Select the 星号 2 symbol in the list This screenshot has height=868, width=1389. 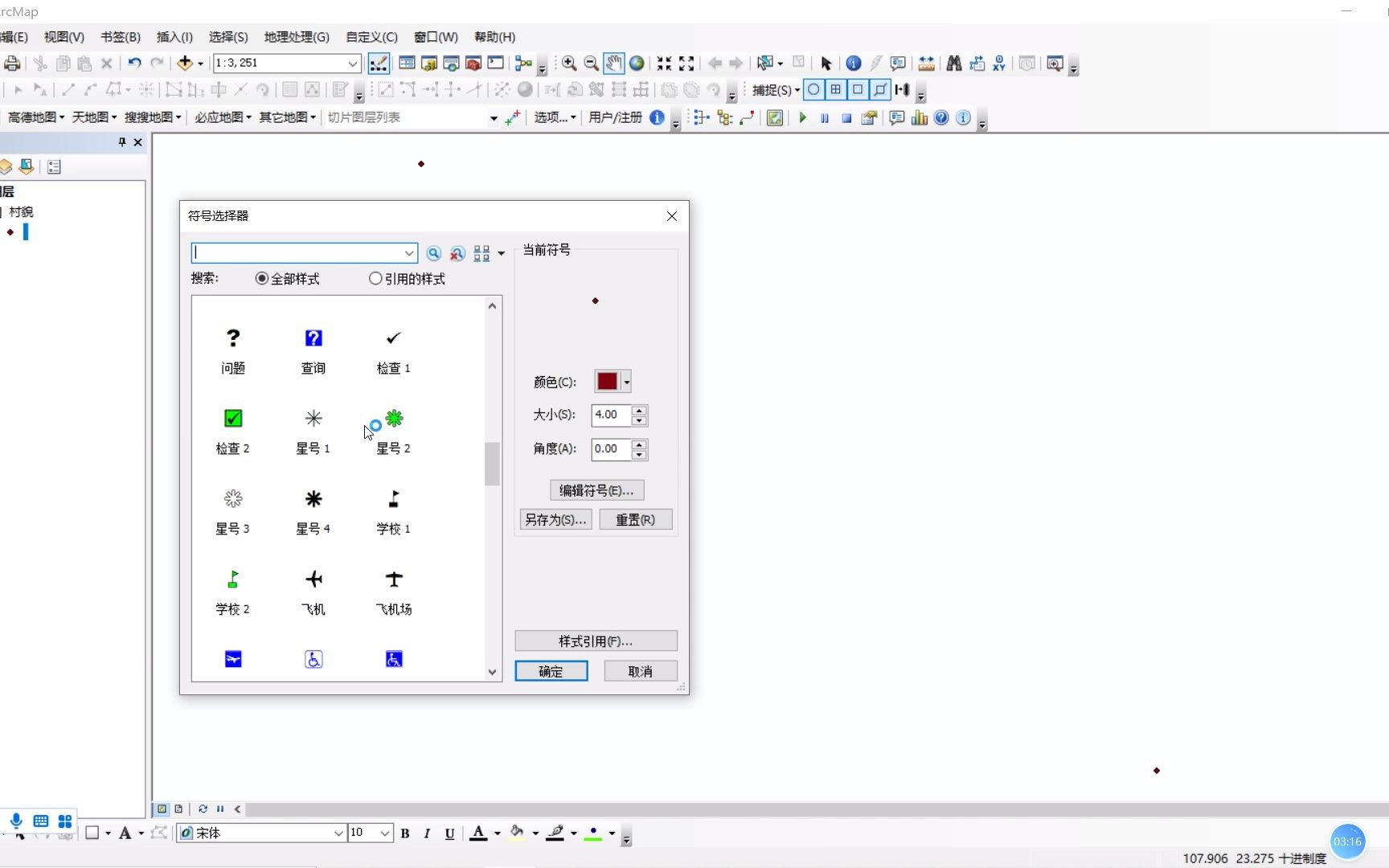(393, 419)
